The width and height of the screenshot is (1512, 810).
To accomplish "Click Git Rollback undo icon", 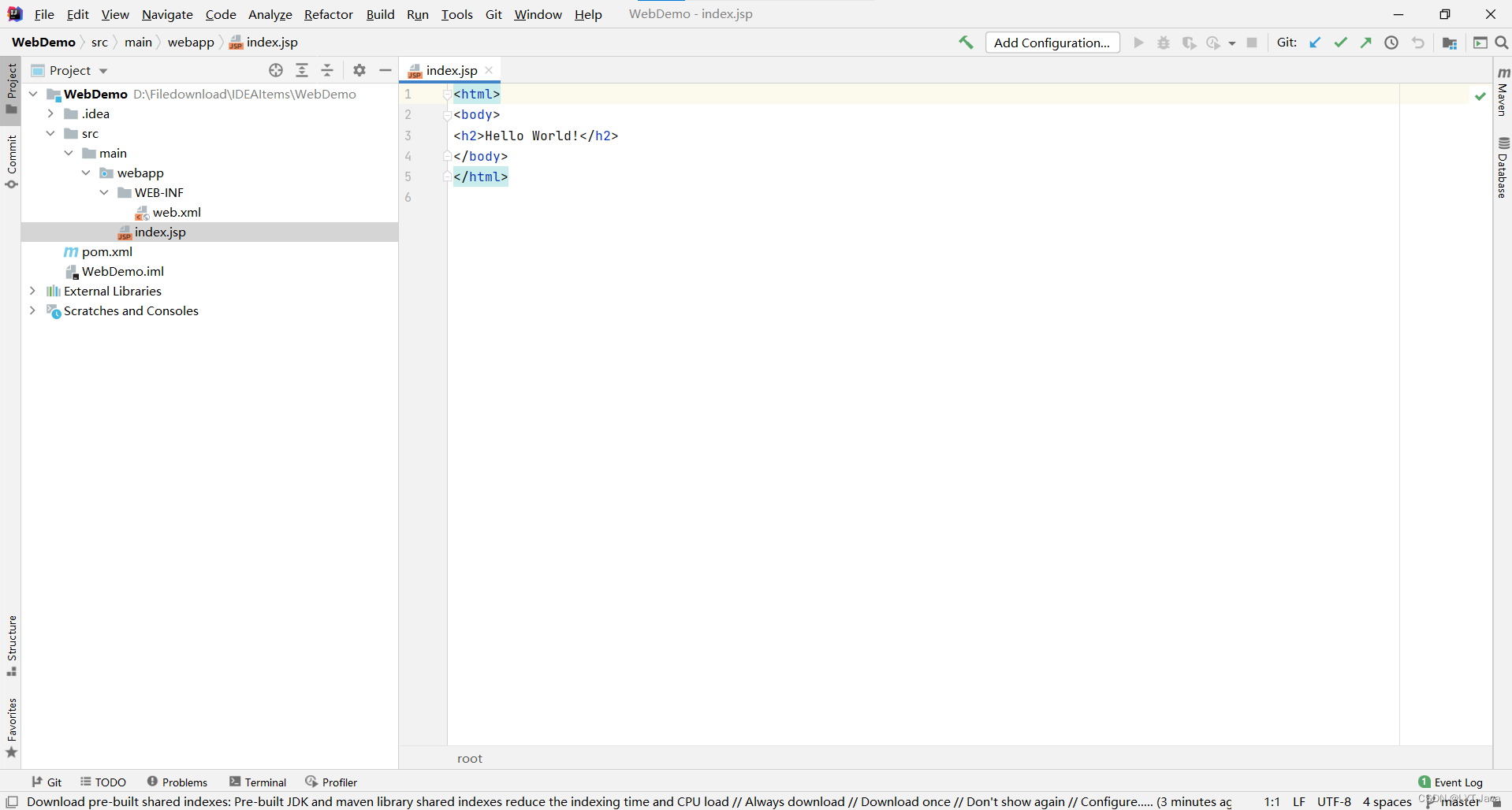I will click(1418, 43).
